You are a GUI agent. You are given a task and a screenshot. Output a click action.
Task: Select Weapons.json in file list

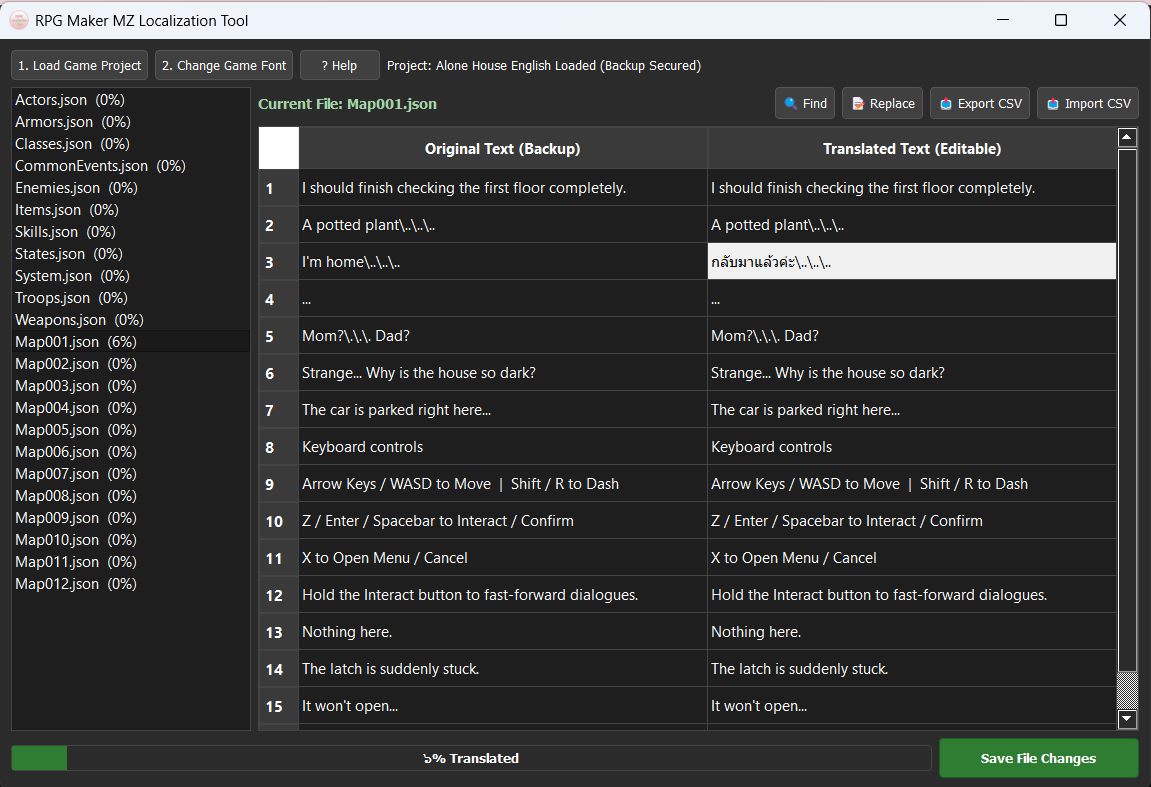coord(131,320)
